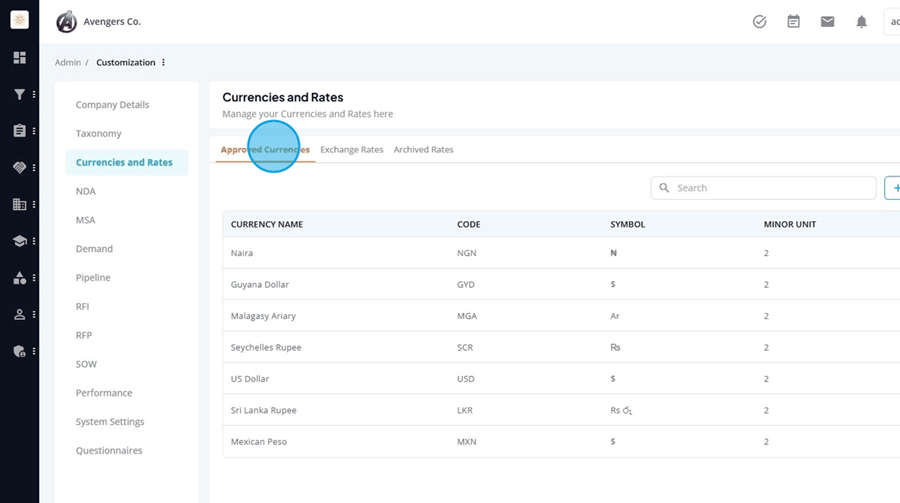Open Performance settings section
Image resolution: width=900 pixels, height=503 pixels.
104,393
